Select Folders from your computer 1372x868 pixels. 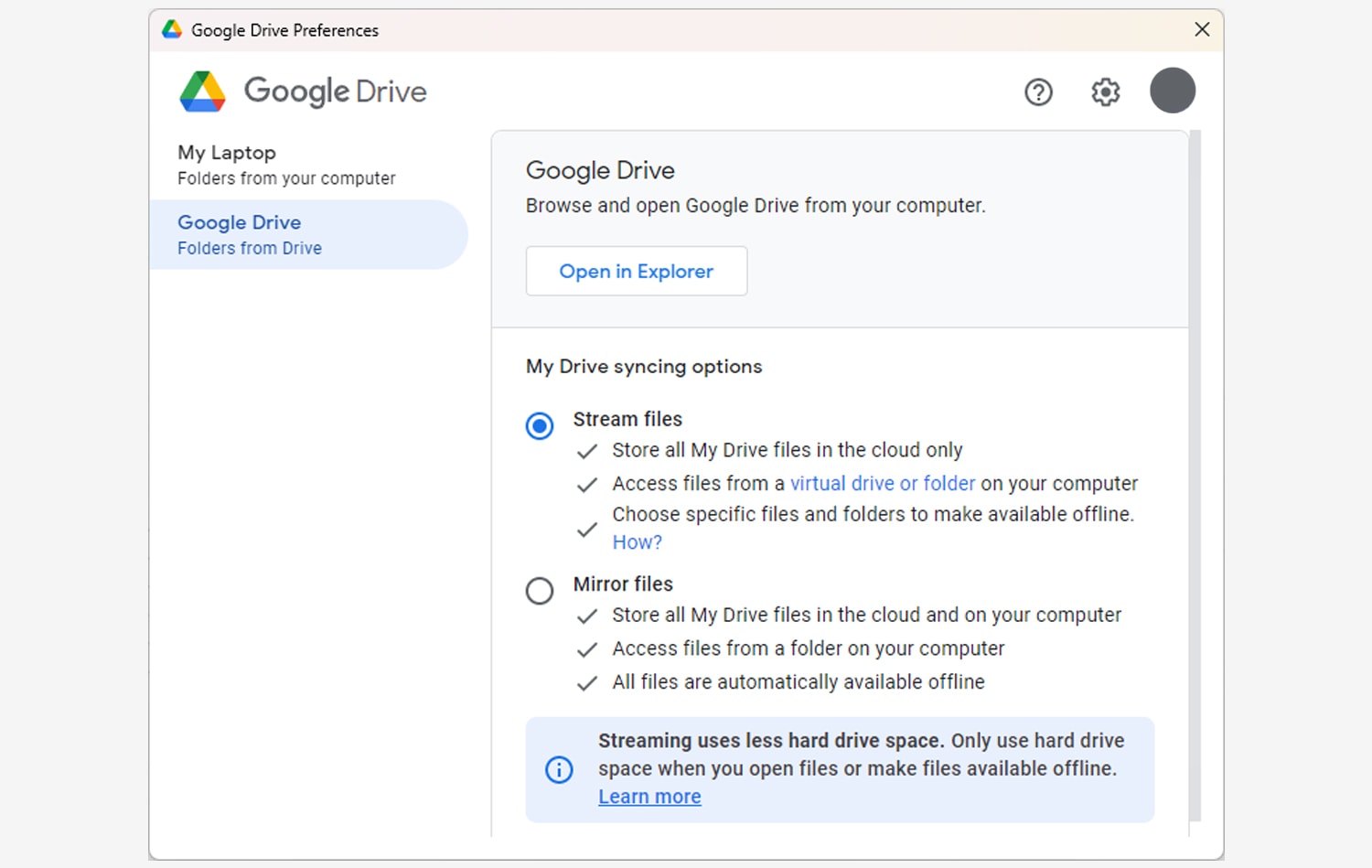tap(286, 177)
